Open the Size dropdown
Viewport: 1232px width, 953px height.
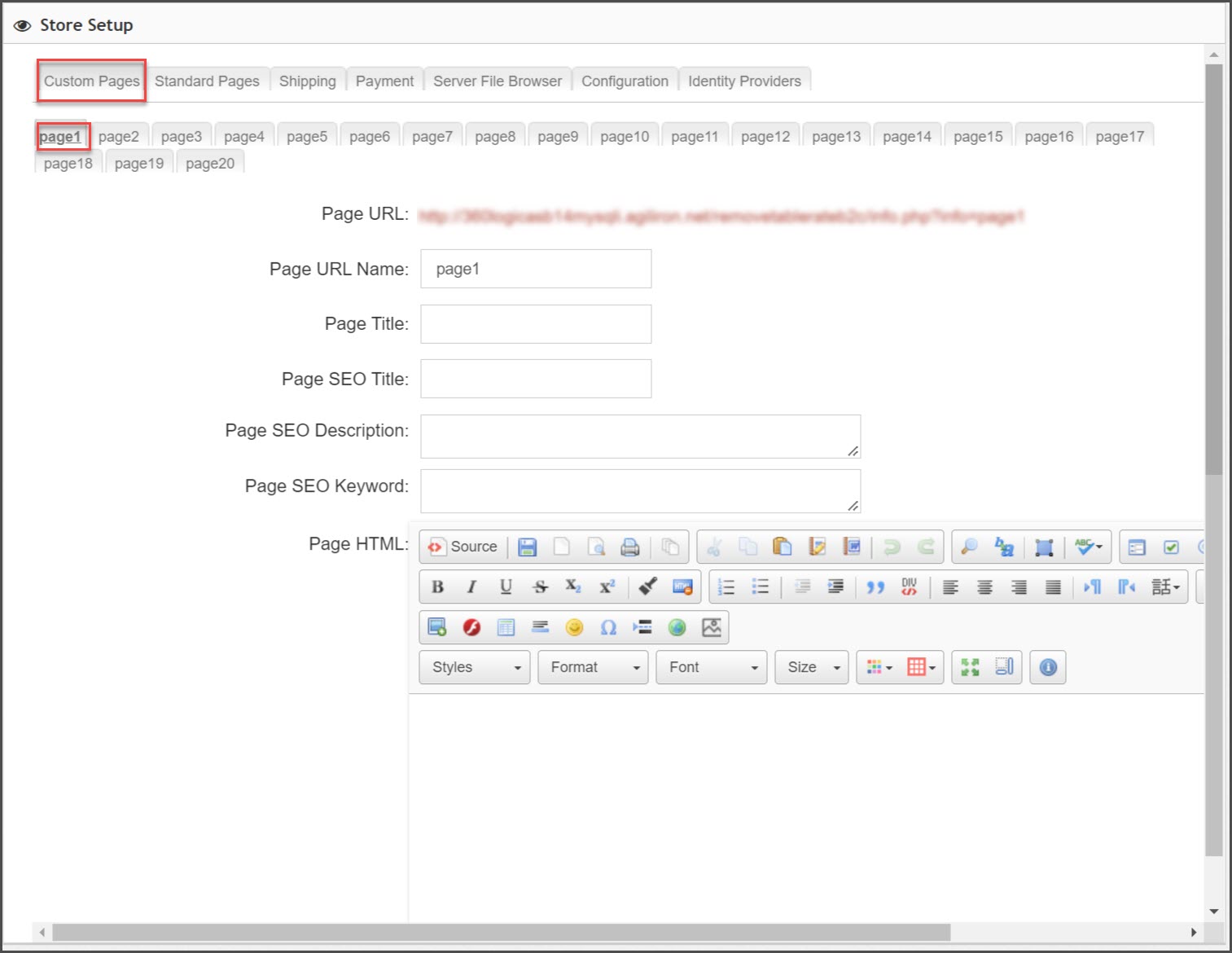[812, 667]
